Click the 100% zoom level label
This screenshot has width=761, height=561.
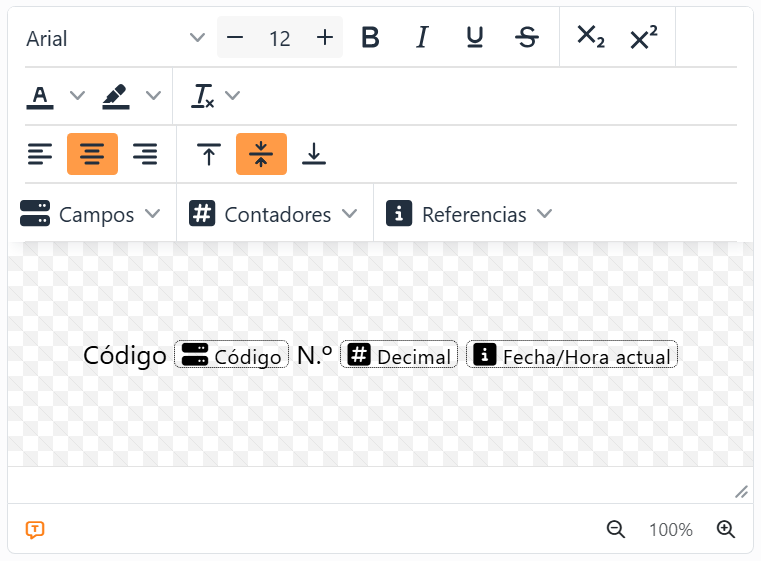pos(671,530)
